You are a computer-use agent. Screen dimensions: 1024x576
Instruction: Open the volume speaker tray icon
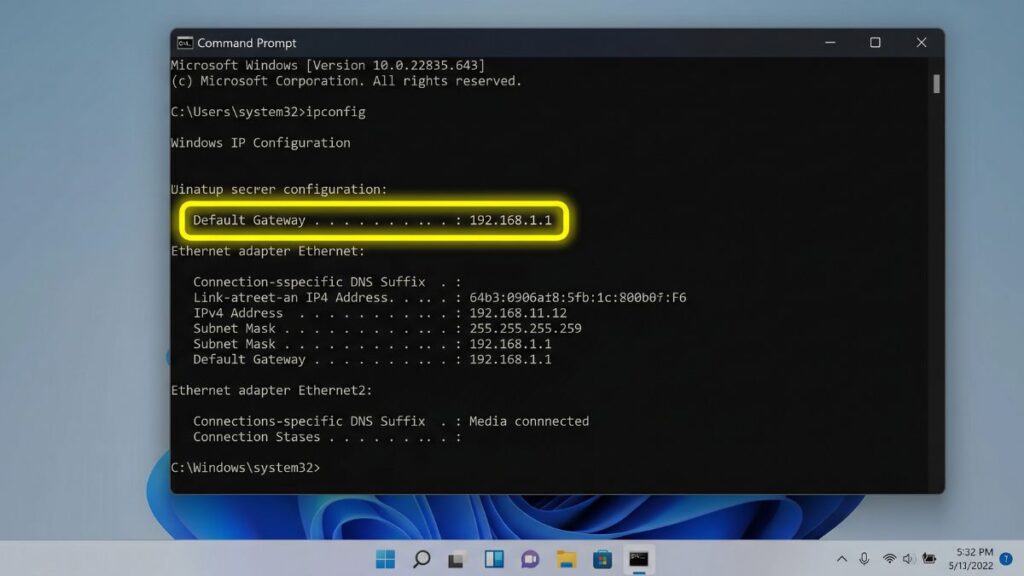(x=908, y=559)
